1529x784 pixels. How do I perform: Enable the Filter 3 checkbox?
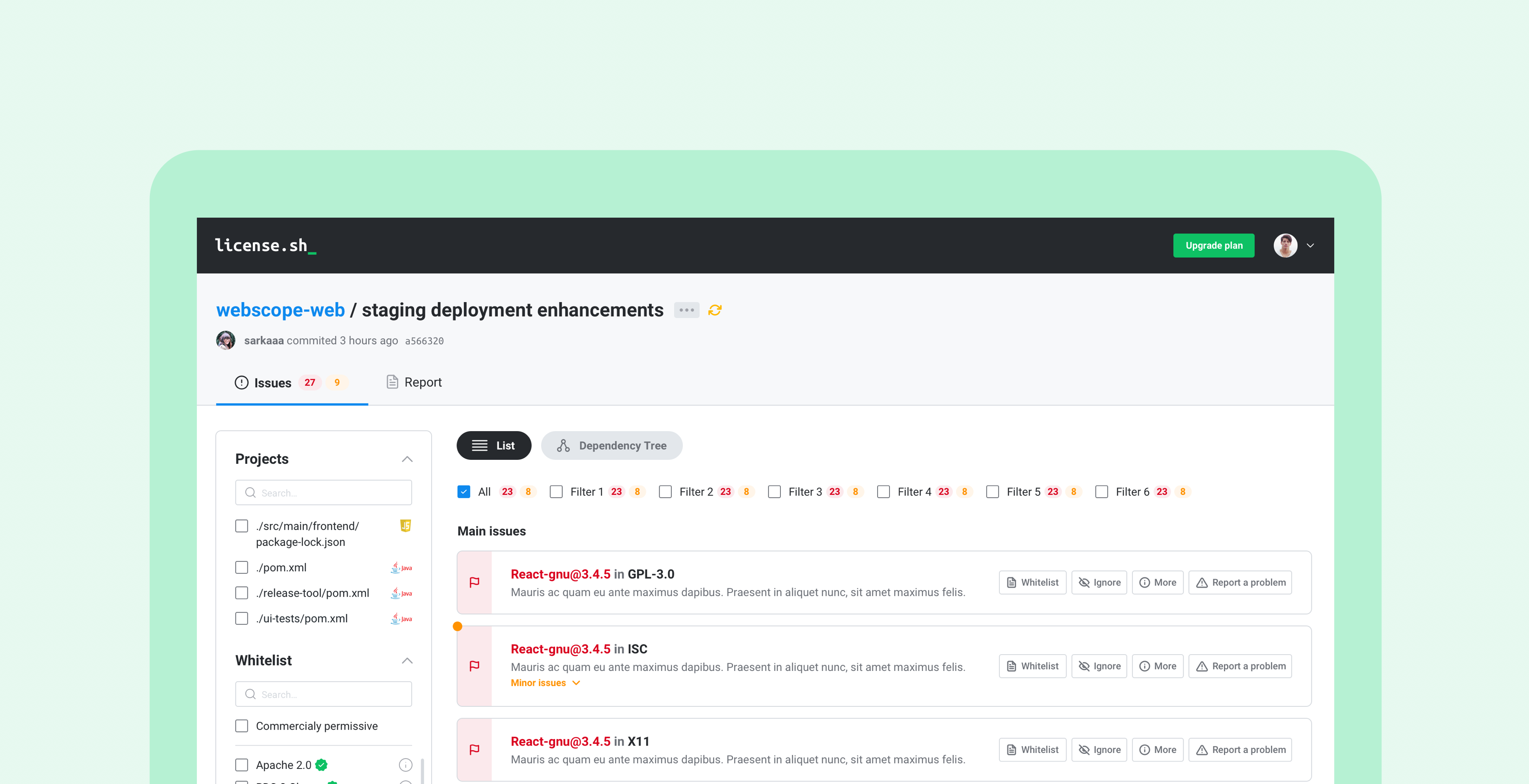(x=775, y=492)
